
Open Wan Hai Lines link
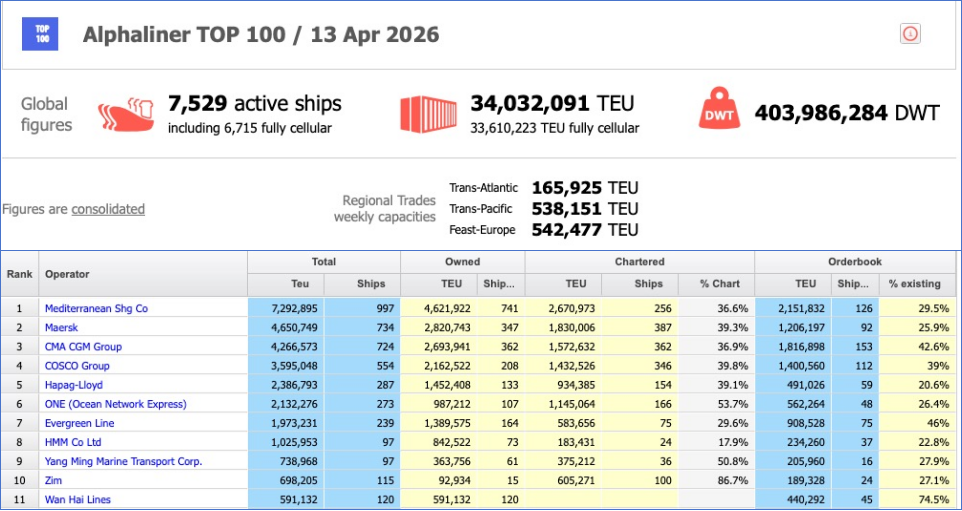77,499
